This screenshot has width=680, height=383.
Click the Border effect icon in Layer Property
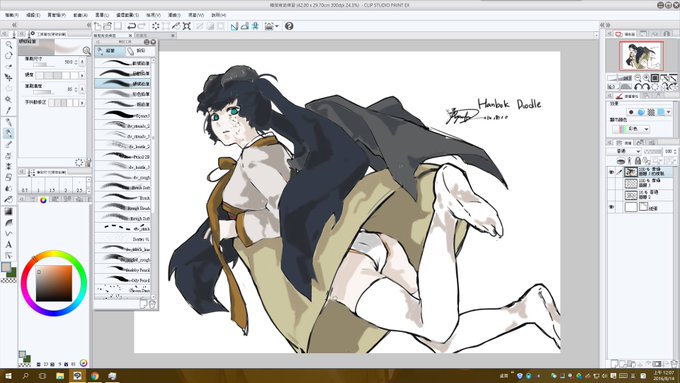tap(631, 112)
